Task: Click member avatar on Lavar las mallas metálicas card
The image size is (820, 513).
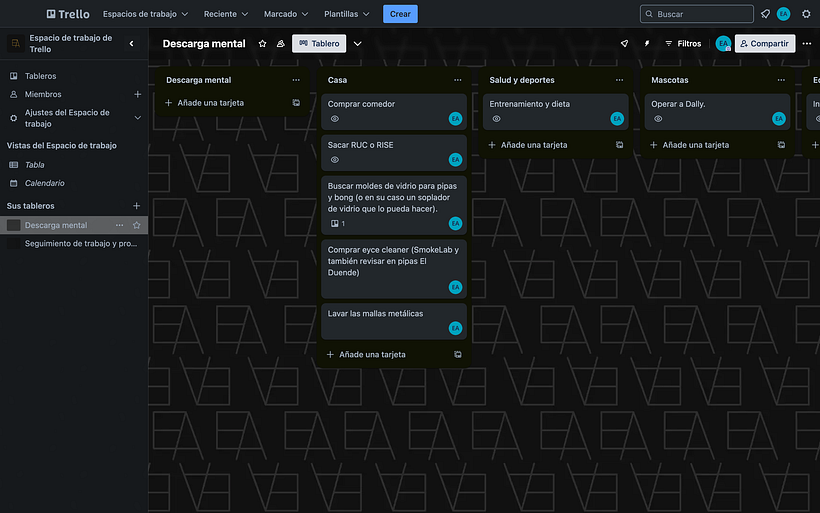Action: [x=455, y=328]
